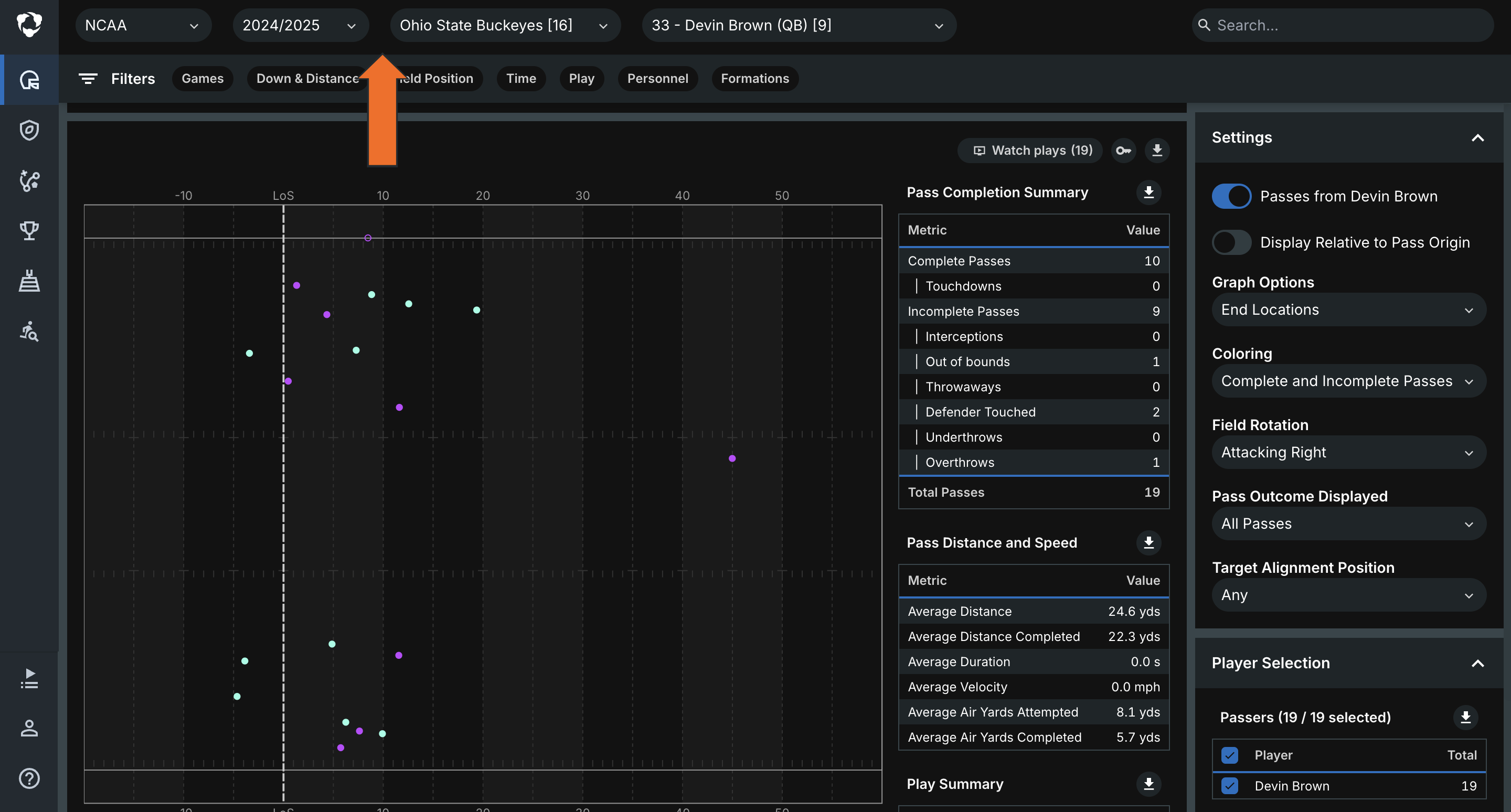
Task: Open the help question mark icon
Action: [29, 778]
